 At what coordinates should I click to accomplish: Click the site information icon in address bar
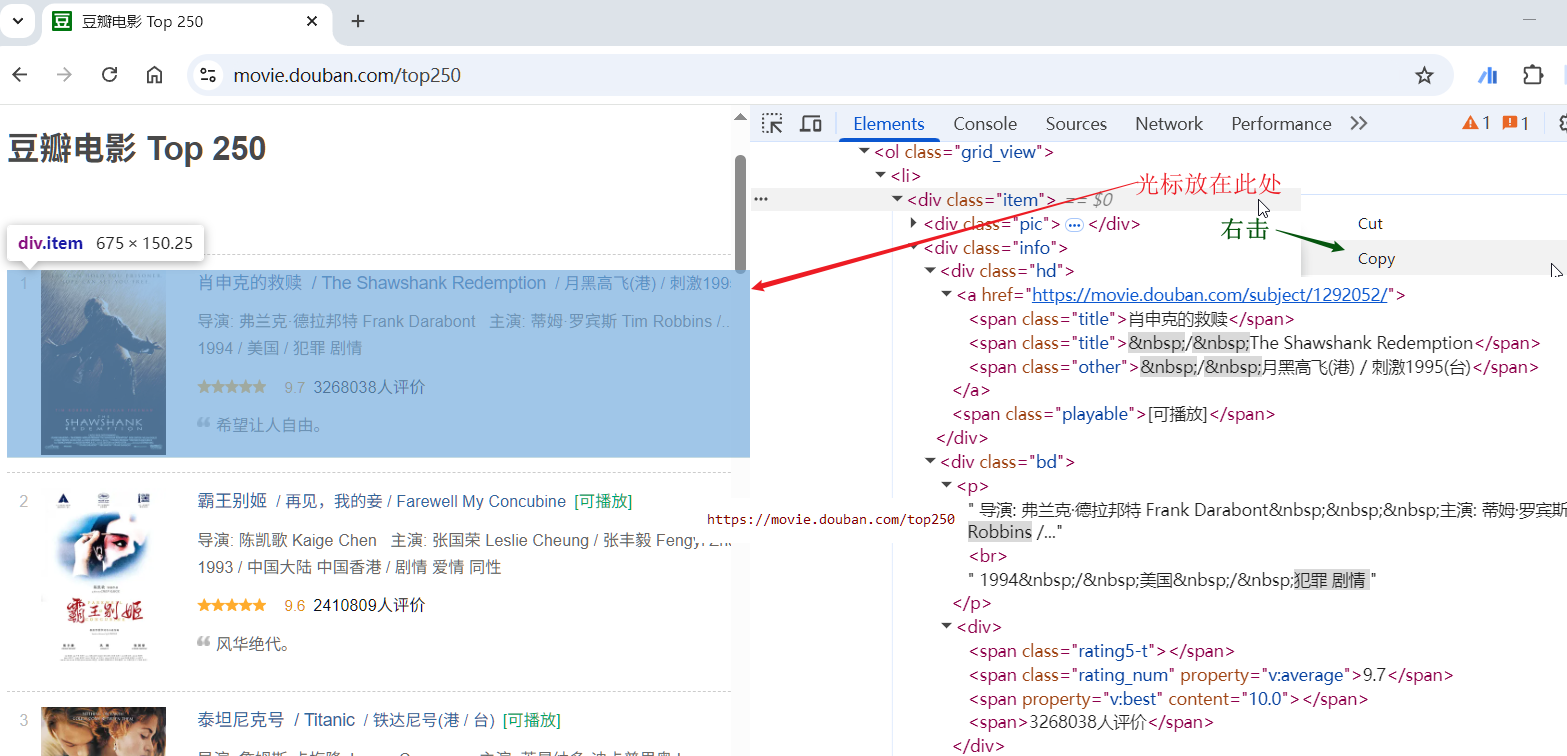(207, 75)
